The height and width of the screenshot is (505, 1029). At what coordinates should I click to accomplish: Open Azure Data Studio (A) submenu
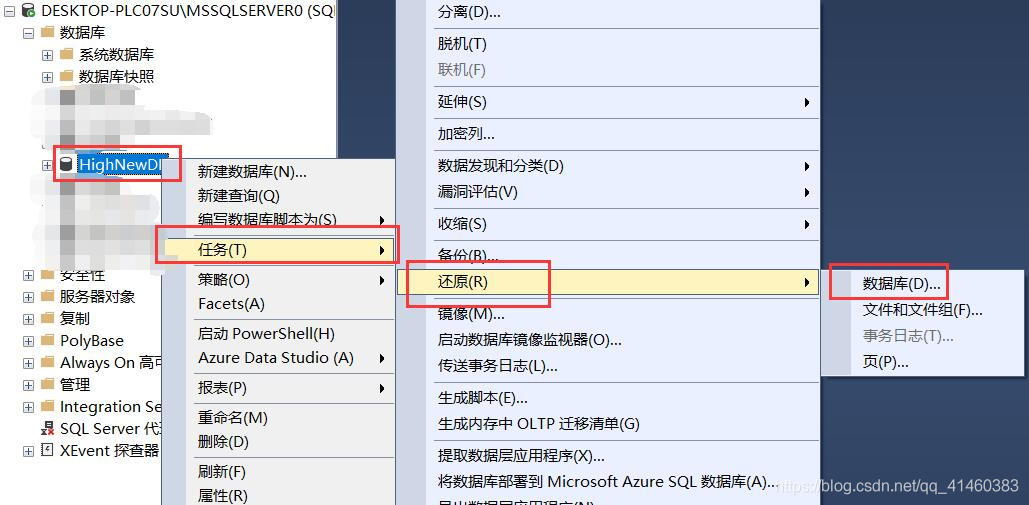[x=278, y=358]
